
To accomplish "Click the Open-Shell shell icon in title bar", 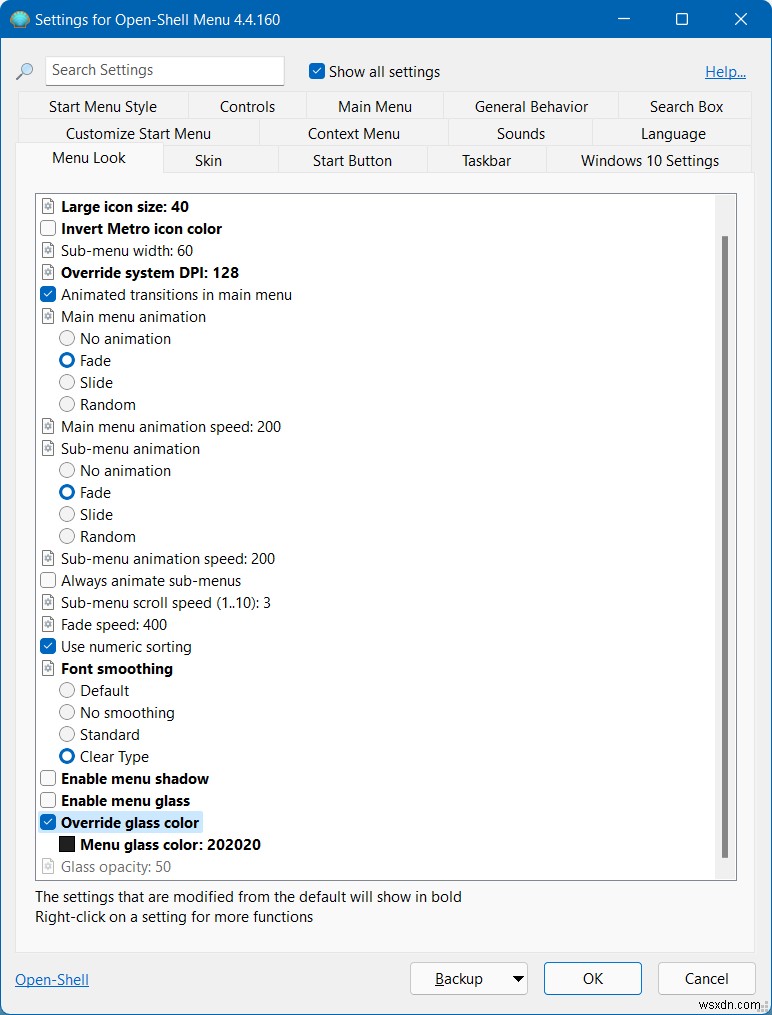I will (x=19, y=19).
